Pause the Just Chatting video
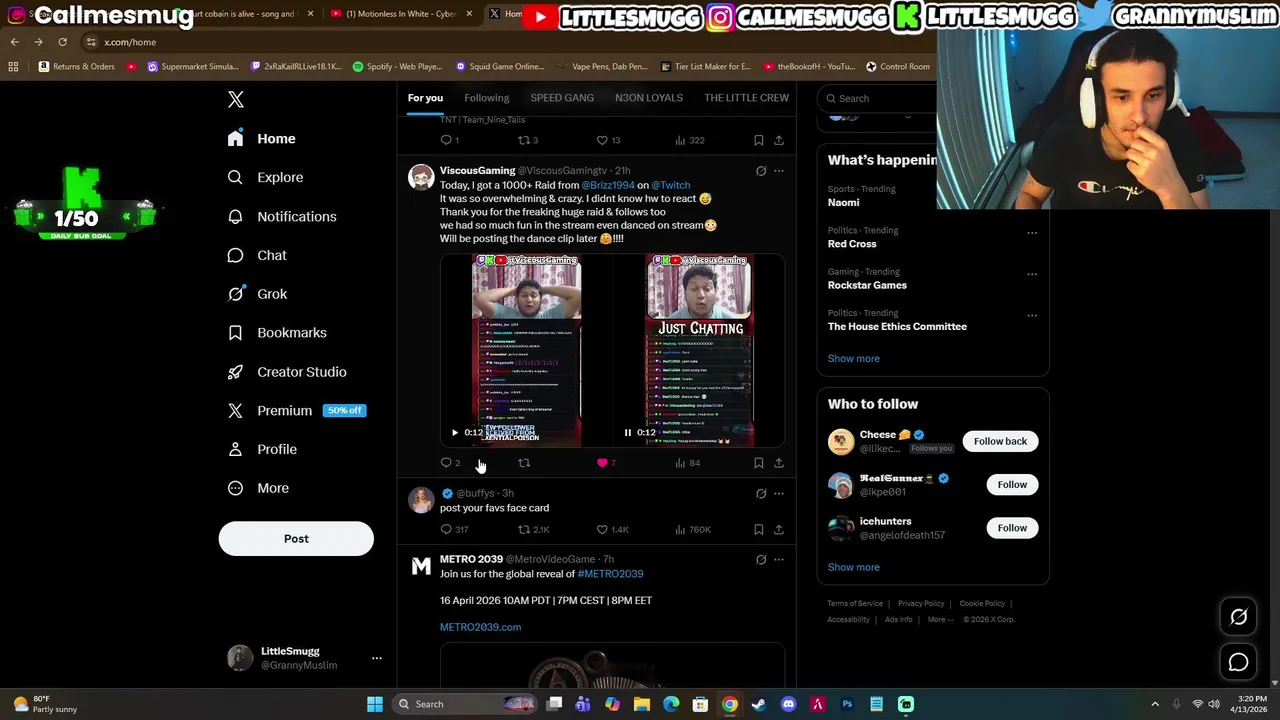The width and height of the screenshot is (1280, 720). point(628,433)
